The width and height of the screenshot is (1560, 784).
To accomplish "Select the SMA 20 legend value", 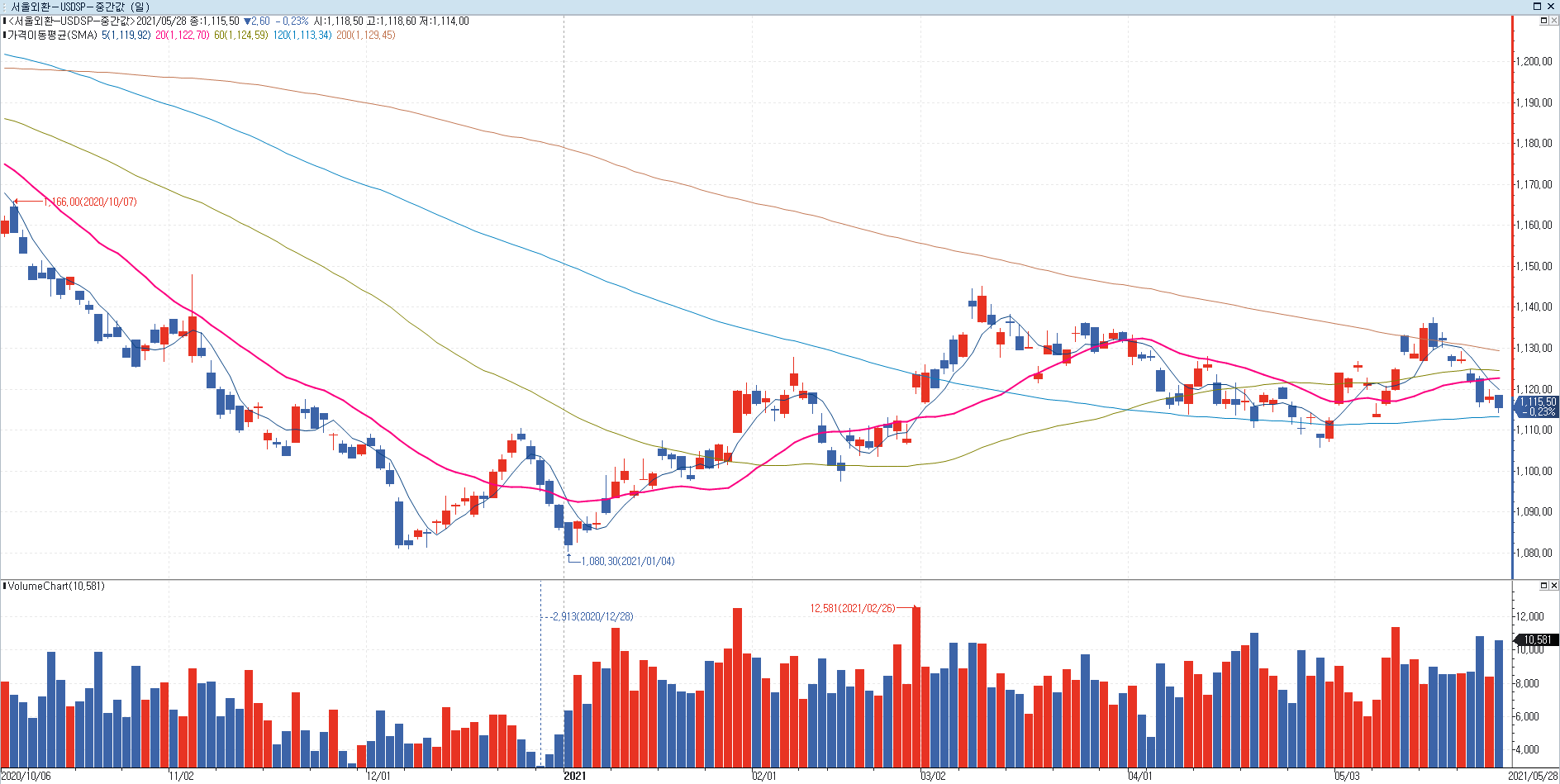I will click(x=183, y=36).
